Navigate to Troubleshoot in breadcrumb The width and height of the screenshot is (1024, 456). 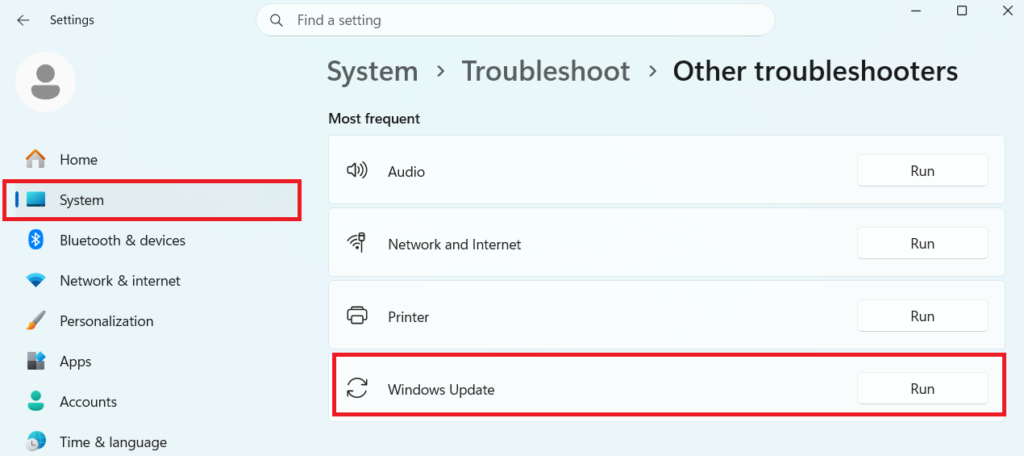[x=546, y=71]
